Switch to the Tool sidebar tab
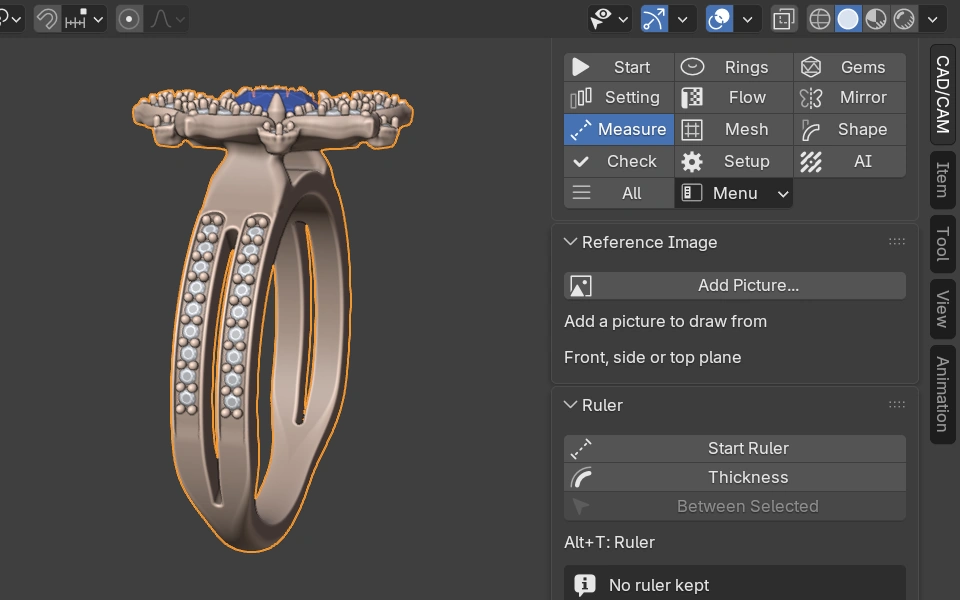Image resolution: width=960 pixels, height=600 pixels. point(943,244)
